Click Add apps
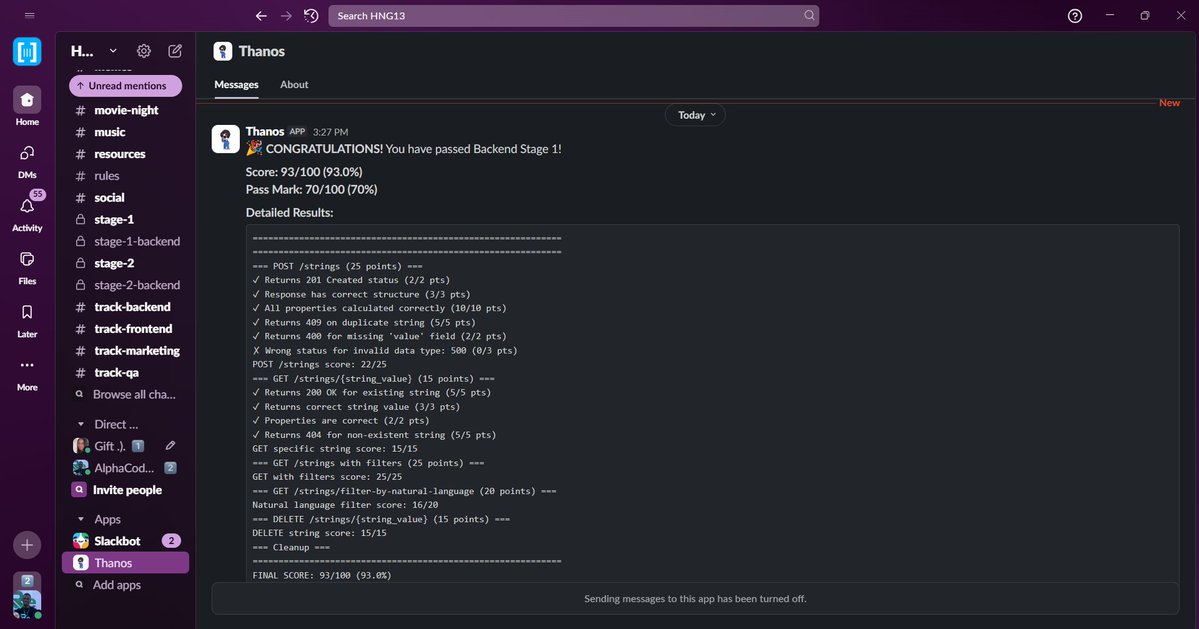Image resolution: width=1199 pixels, height=629 pixels. (125, 585)
